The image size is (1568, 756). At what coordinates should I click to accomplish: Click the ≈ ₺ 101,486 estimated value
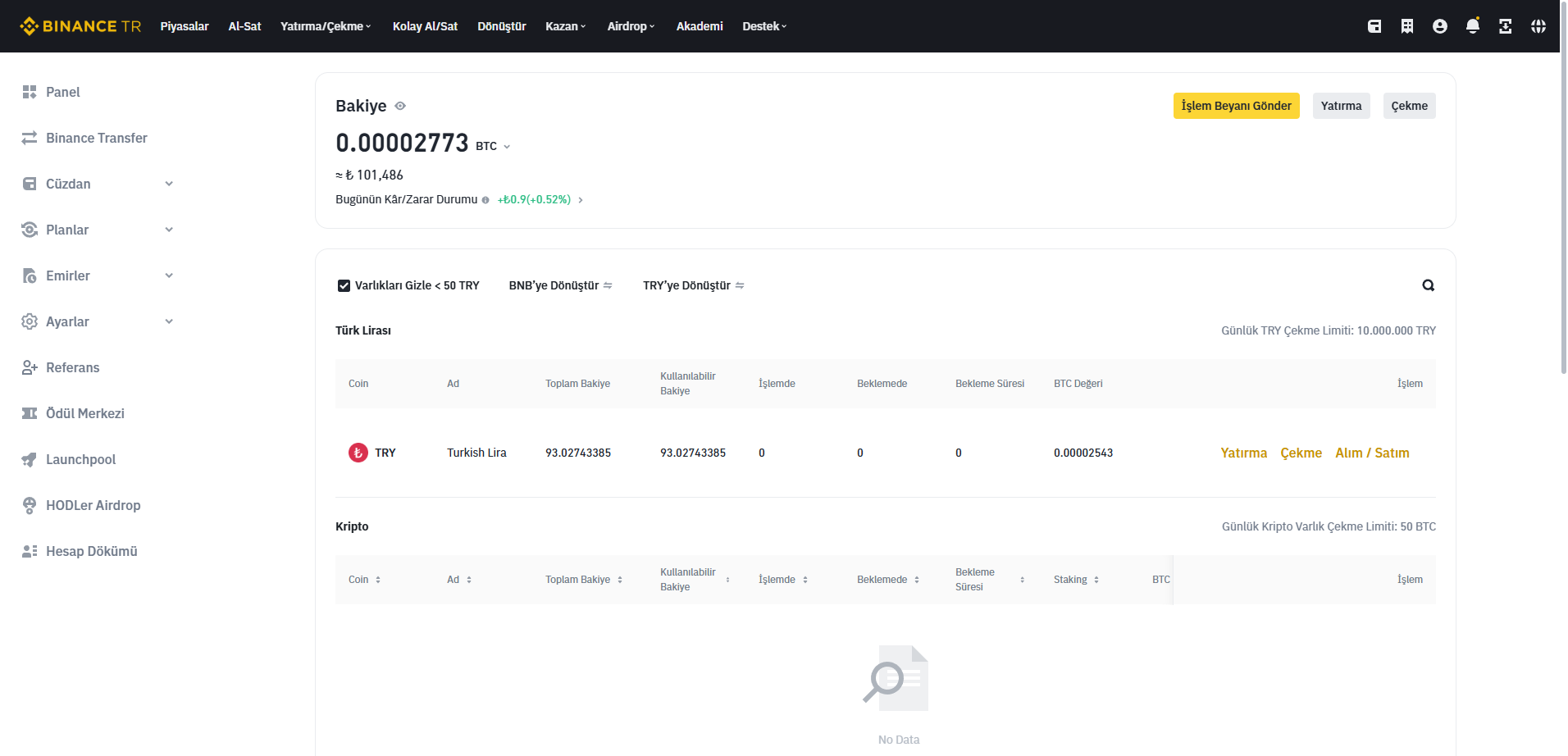[x=369, y=175]
